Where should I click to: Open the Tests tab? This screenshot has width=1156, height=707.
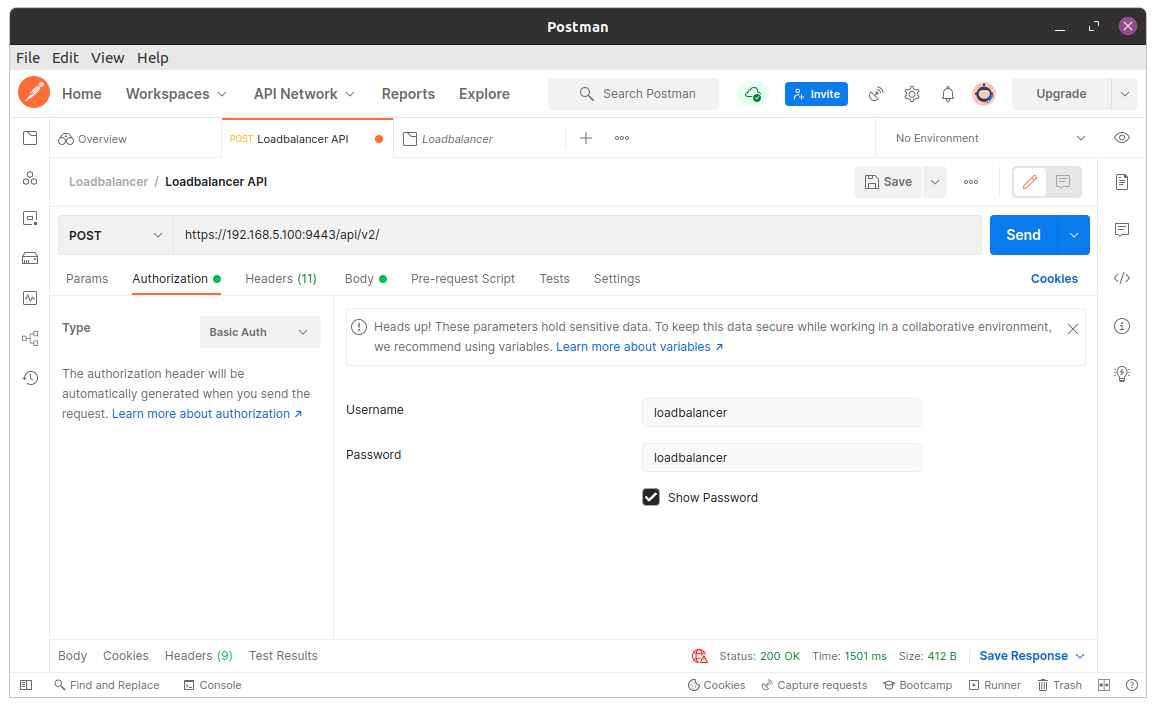click(x=554, y=279)
